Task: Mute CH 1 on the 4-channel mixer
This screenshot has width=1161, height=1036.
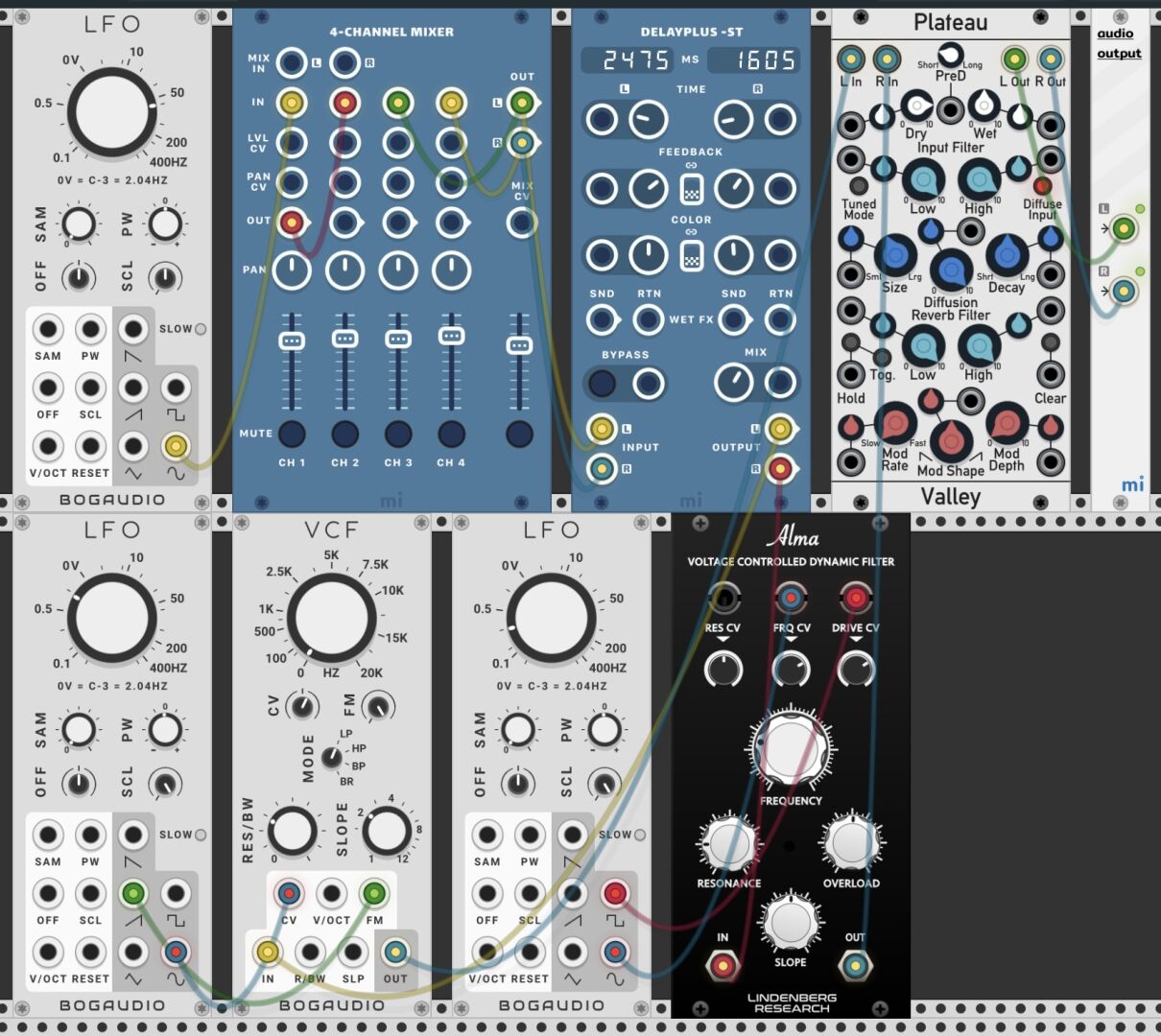Action: [x=292, y=434]
